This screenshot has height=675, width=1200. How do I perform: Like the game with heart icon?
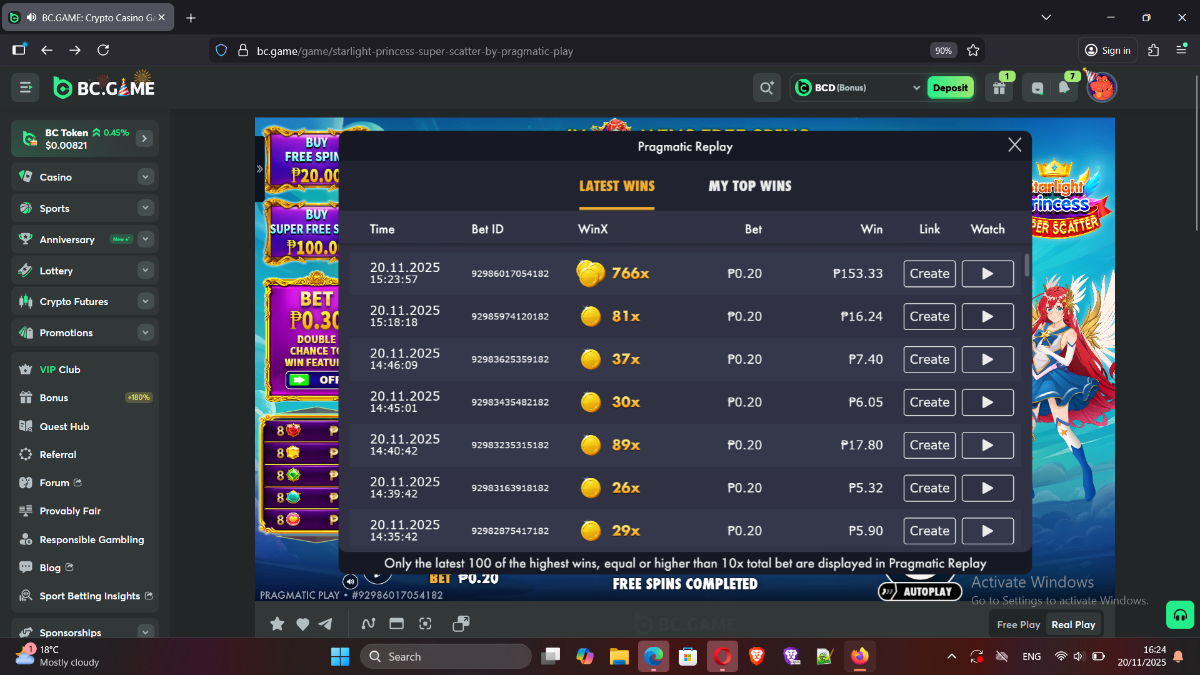coord(302,624)
